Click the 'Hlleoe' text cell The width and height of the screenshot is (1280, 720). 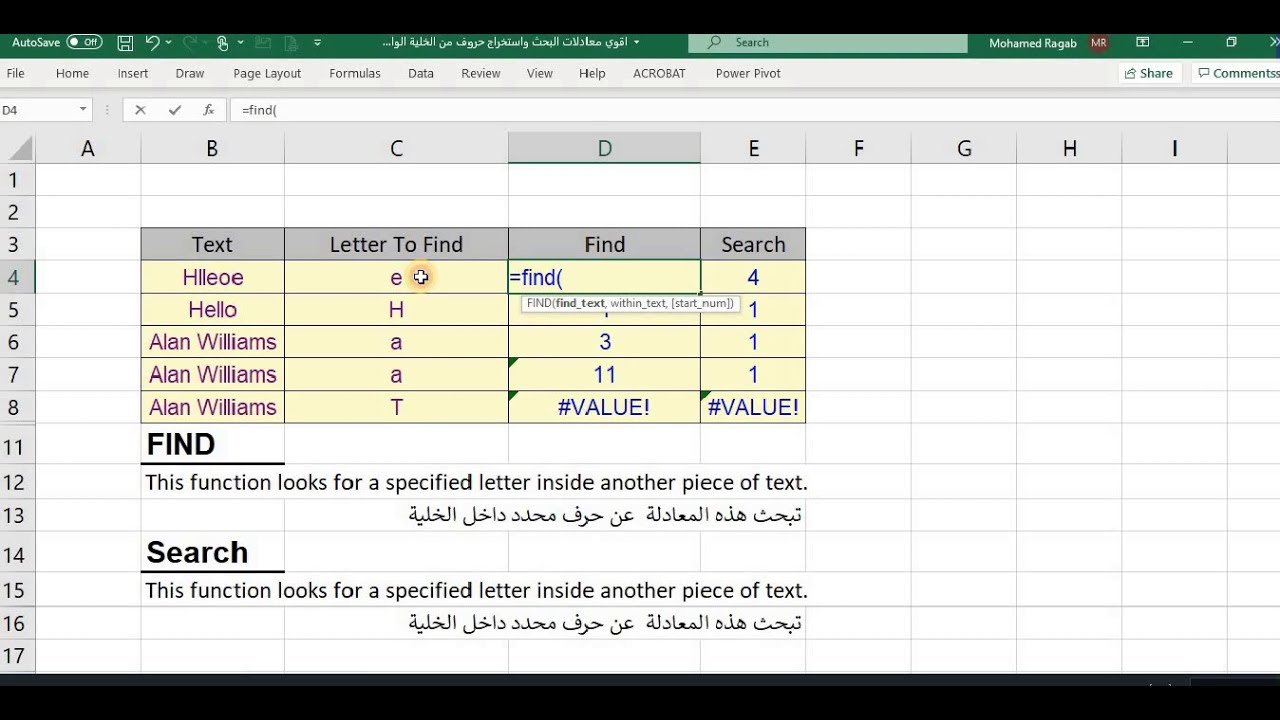[212, 277]
